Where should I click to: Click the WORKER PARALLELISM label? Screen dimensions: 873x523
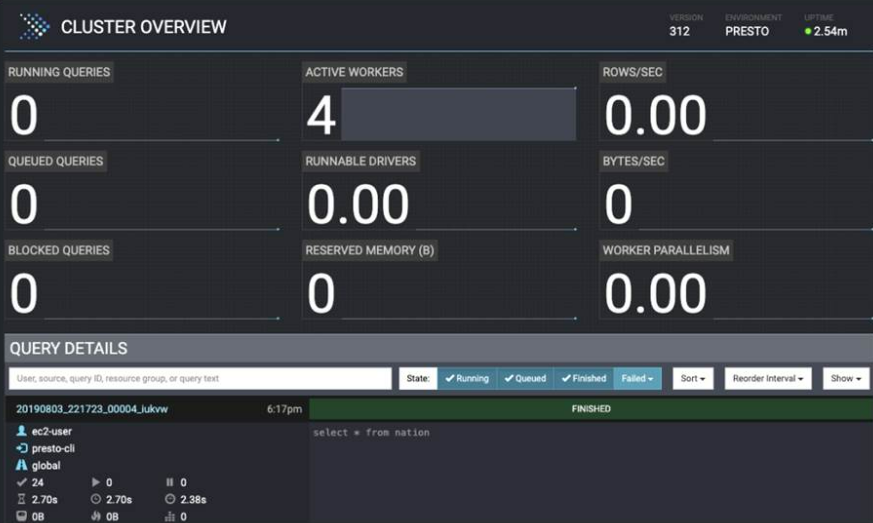pyautogui.click(x=666, y=250)
